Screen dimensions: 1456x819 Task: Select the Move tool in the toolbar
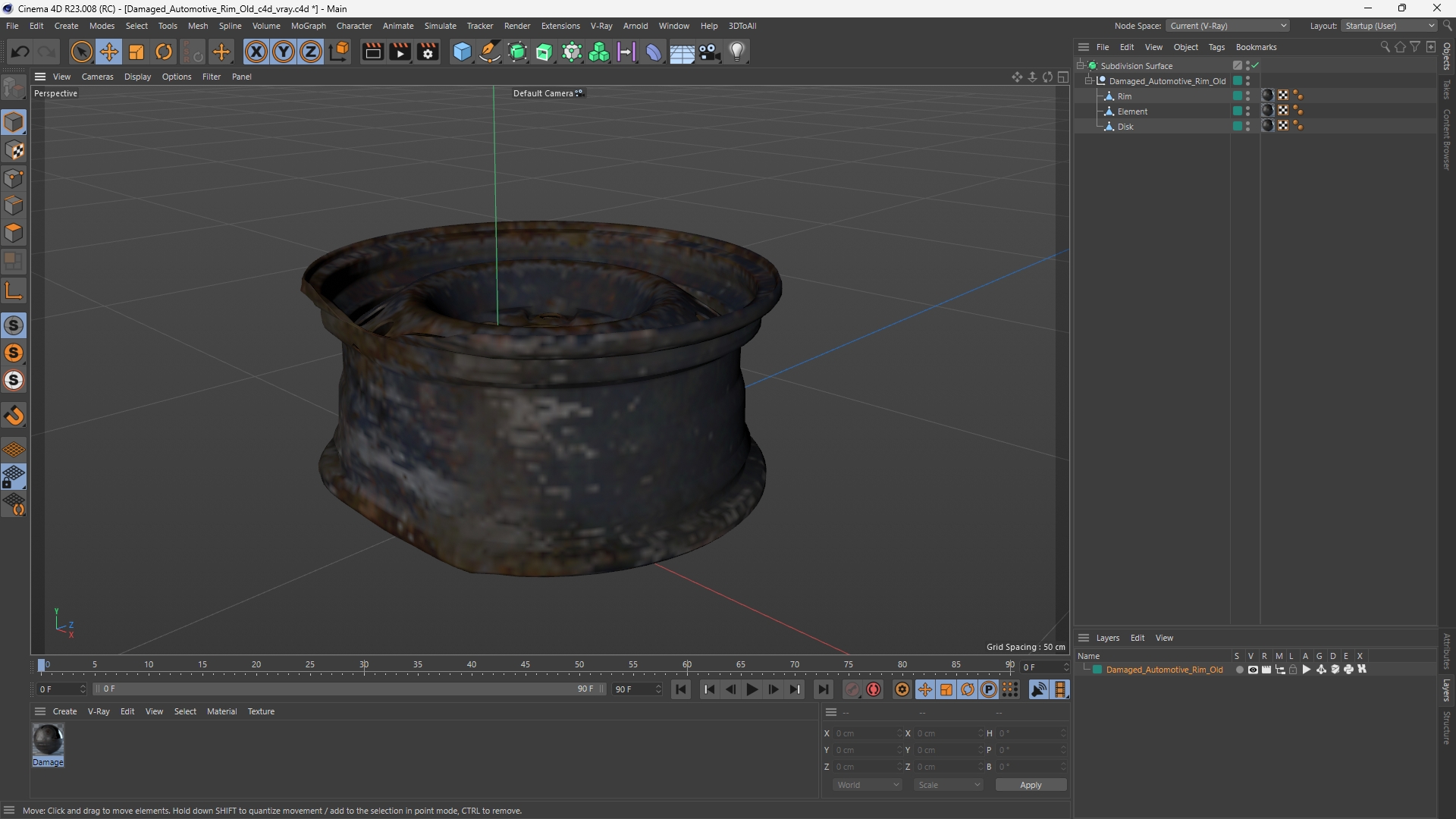coord(109,52)
